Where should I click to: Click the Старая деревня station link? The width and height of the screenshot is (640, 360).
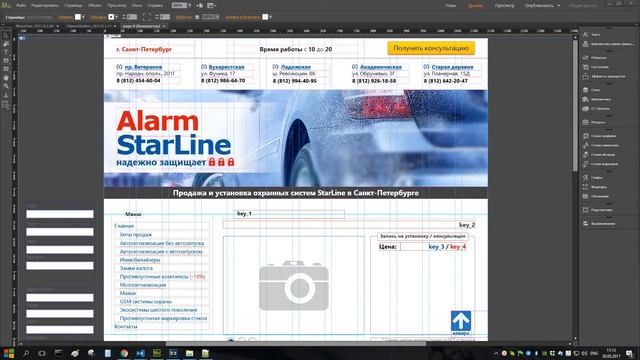tap(452, 67)
